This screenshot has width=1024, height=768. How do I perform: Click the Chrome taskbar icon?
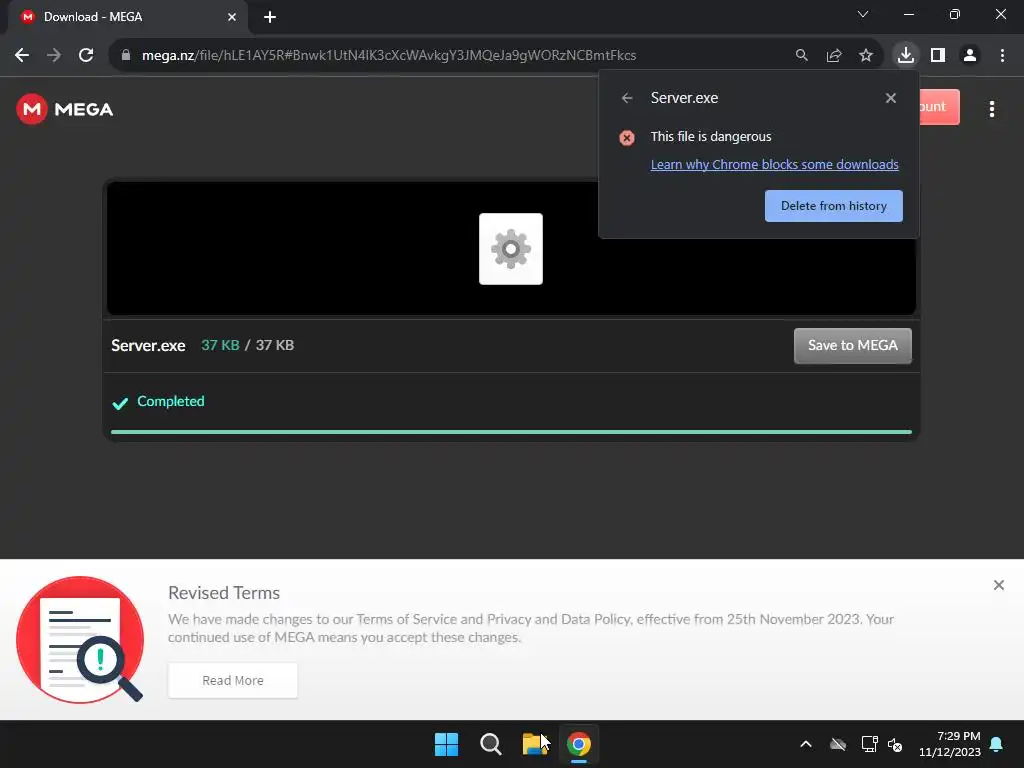coord(579,744)
